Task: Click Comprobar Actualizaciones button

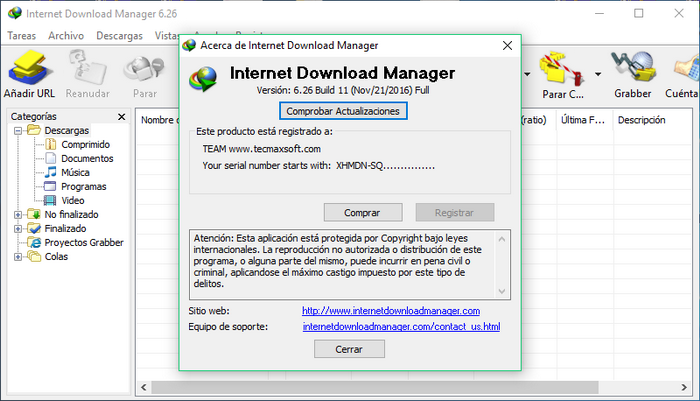Action: coord(343,111)
